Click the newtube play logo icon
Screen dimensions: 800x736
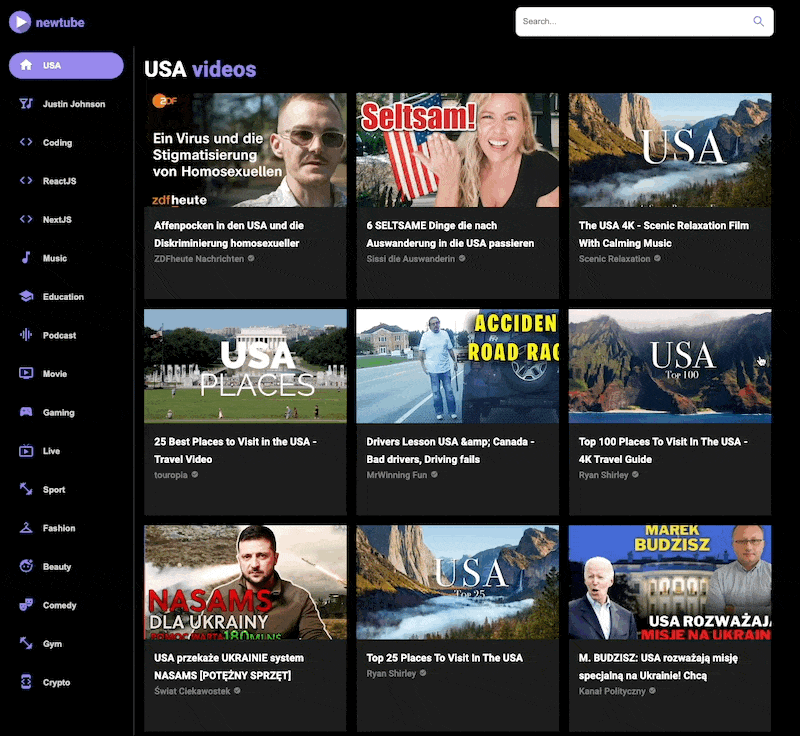coord(20,22)
